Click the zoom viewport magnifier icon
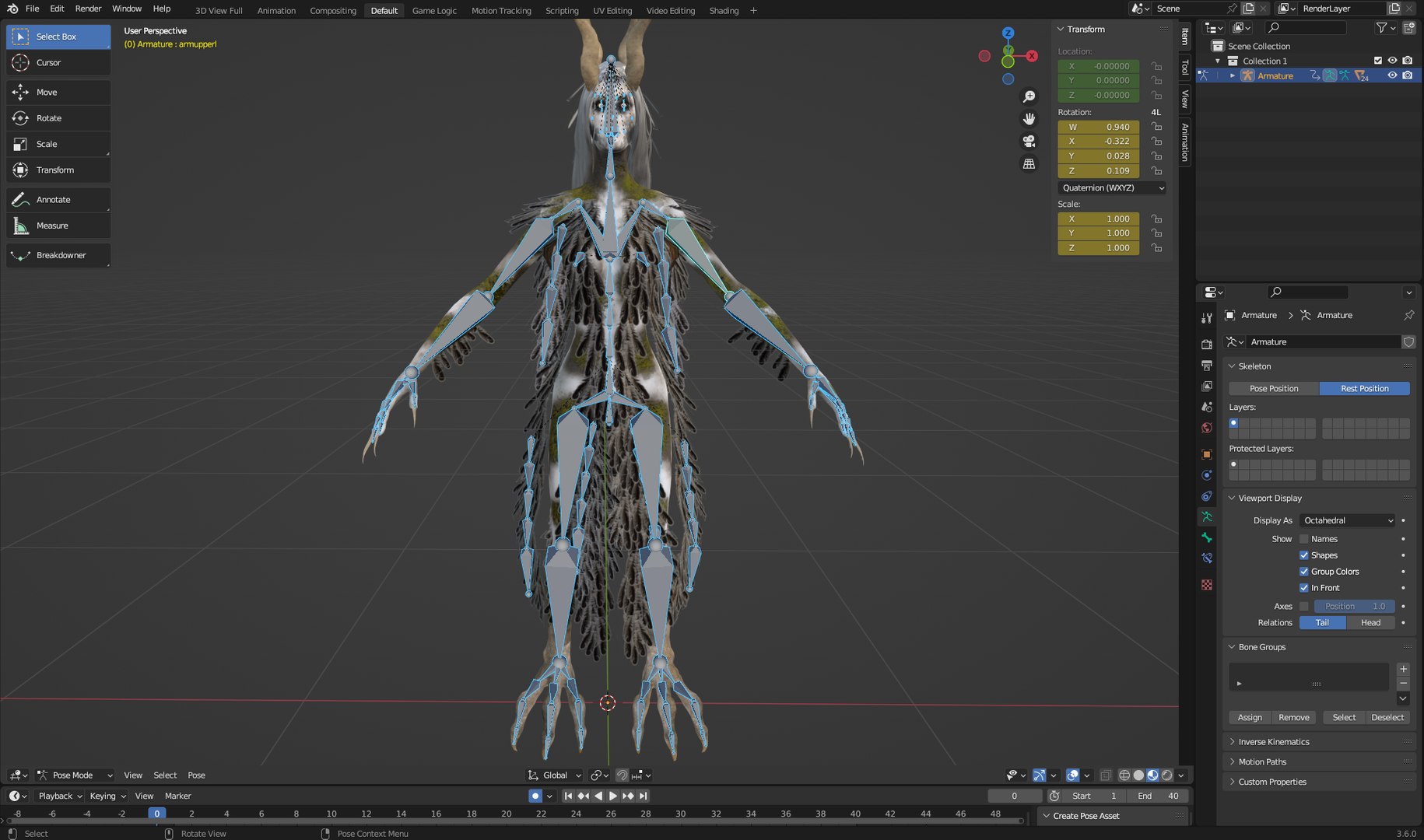The image size is (1424, 840). tap(1029, 96)
